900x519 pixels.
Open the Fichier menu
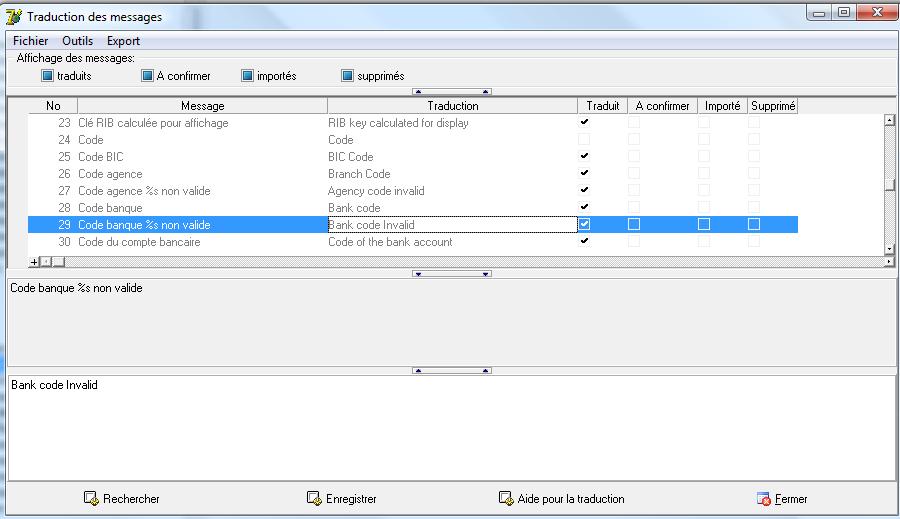tap(30, 41)
